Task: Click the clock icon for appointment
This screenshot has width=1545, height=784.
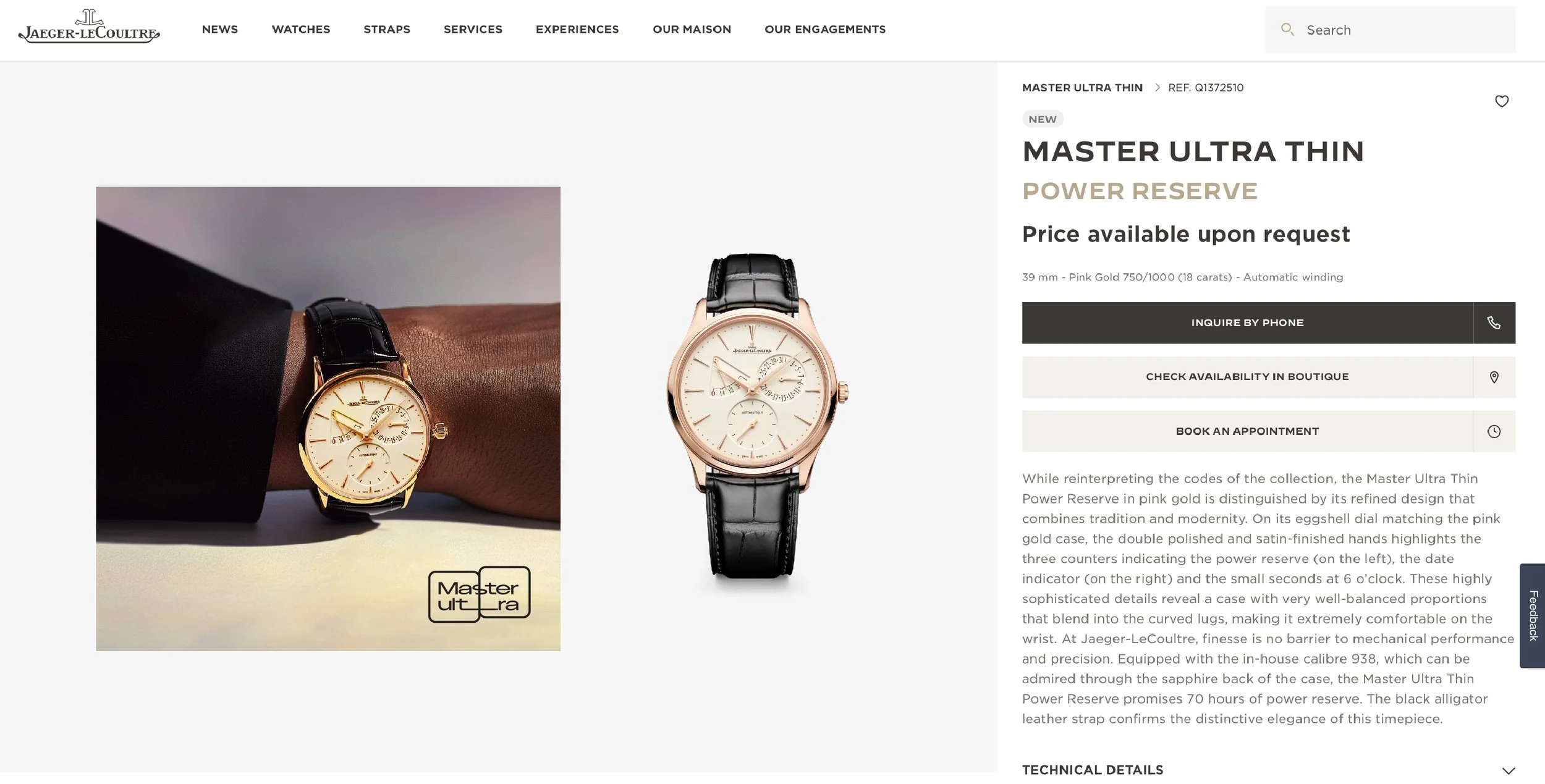Action: 1494,431
